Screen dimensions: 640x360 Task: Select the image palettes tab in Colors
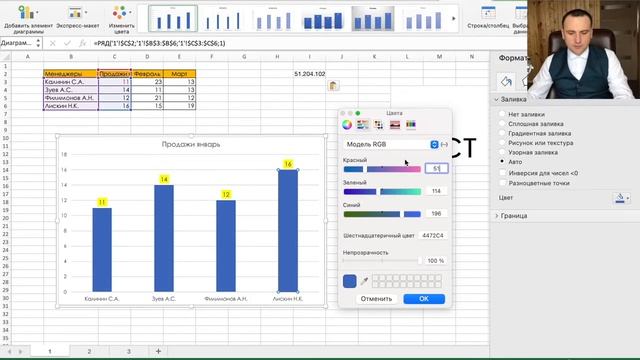tap(395, 124)
